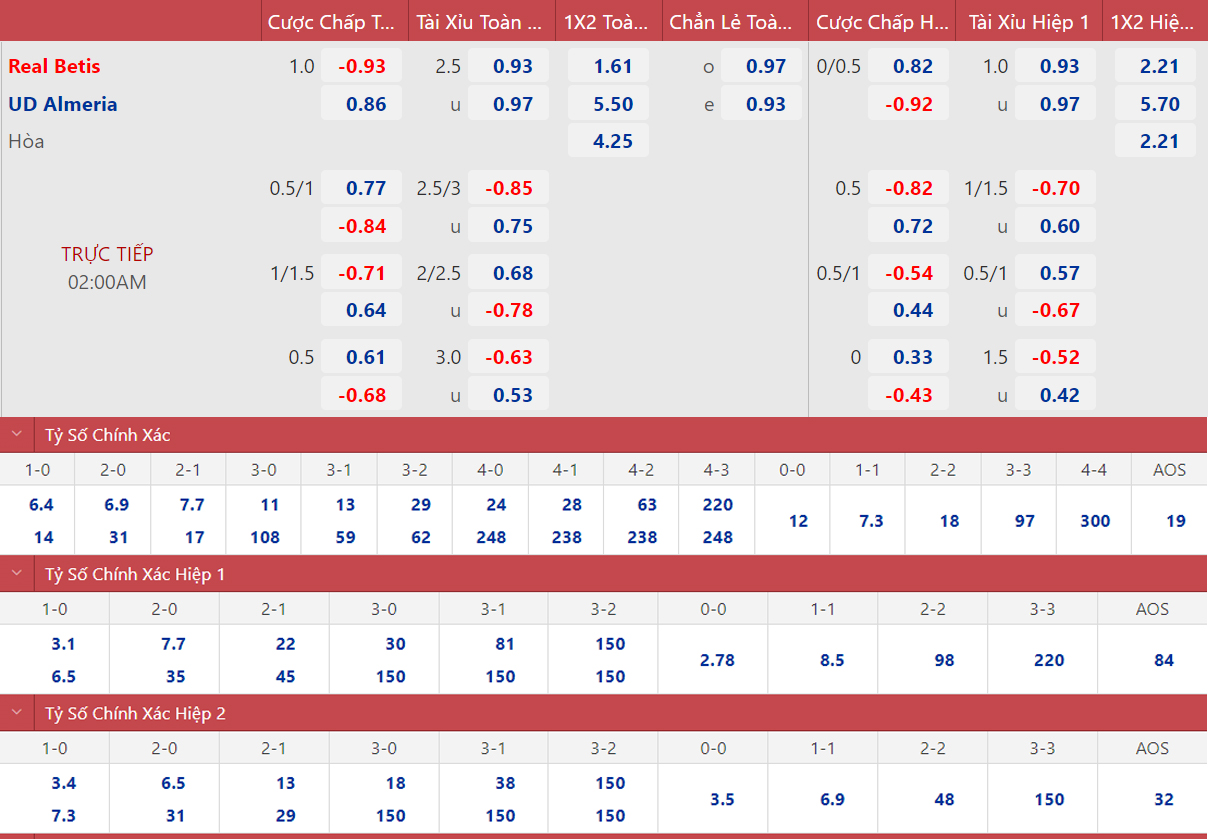Viewport: 1208px width, 839px height.
Task: Bet on full-match 4-4 score at 300
Action: point(1094,521)
